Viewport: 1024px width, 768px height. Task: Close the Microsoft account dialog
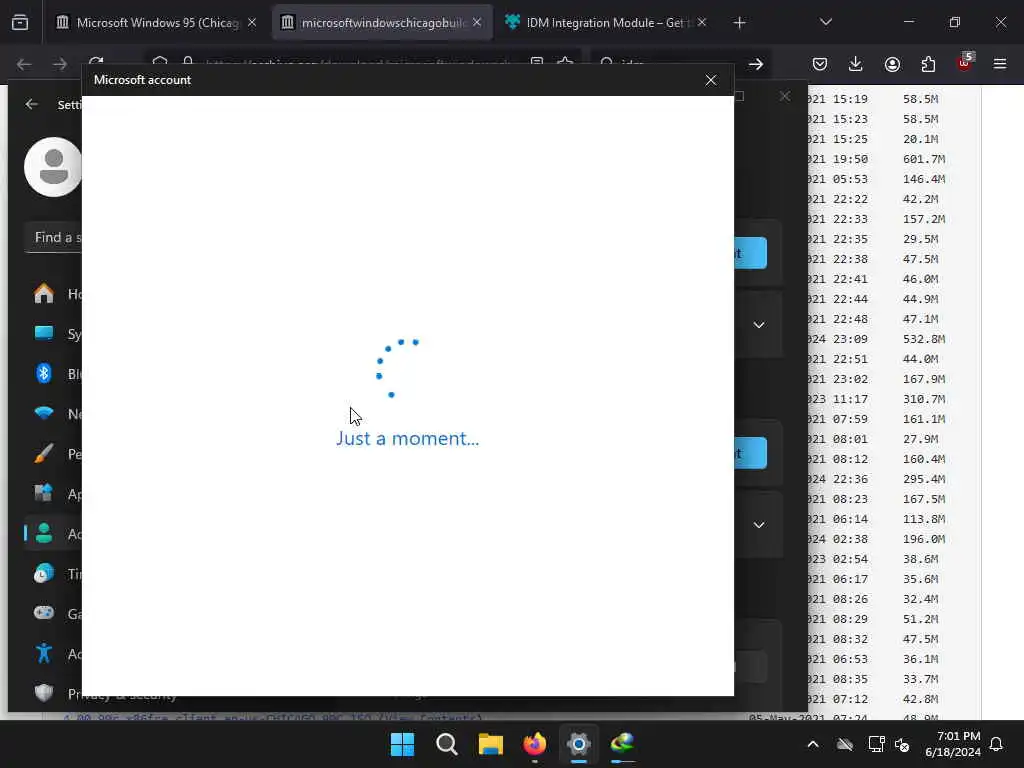click(x=711, y=80)
